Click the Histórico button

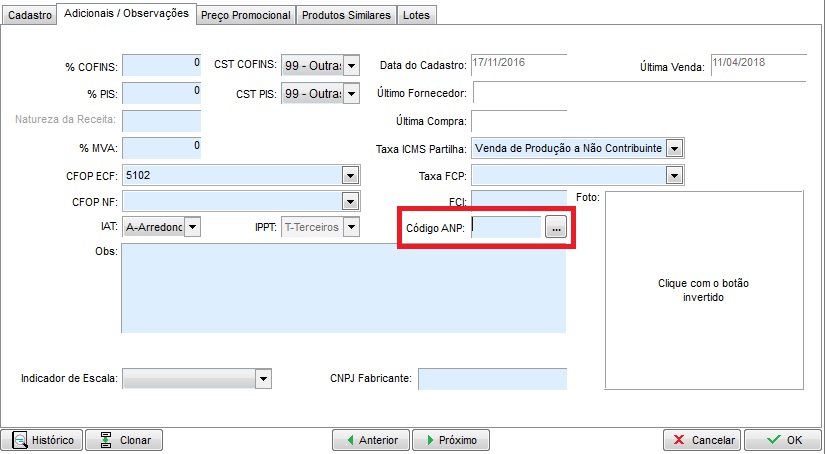click(46, 440)
